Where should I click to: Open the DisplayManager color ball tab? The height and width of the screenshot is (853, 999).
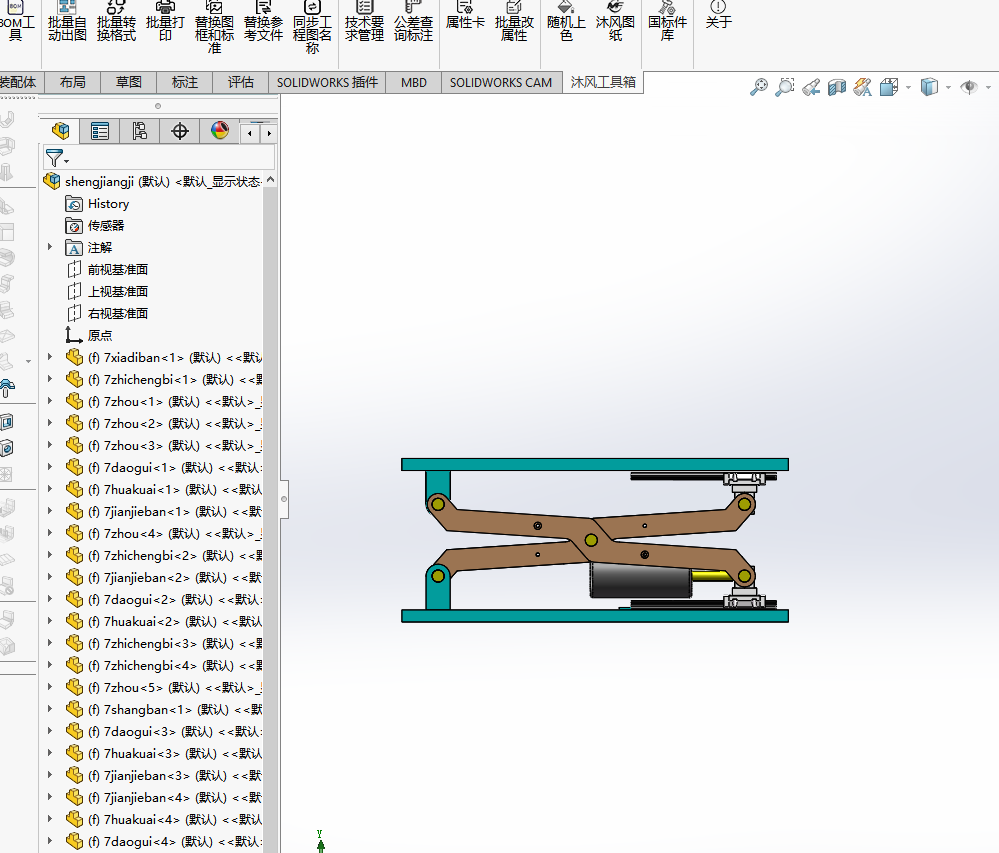pyautogui.click(x=220, y=131)
